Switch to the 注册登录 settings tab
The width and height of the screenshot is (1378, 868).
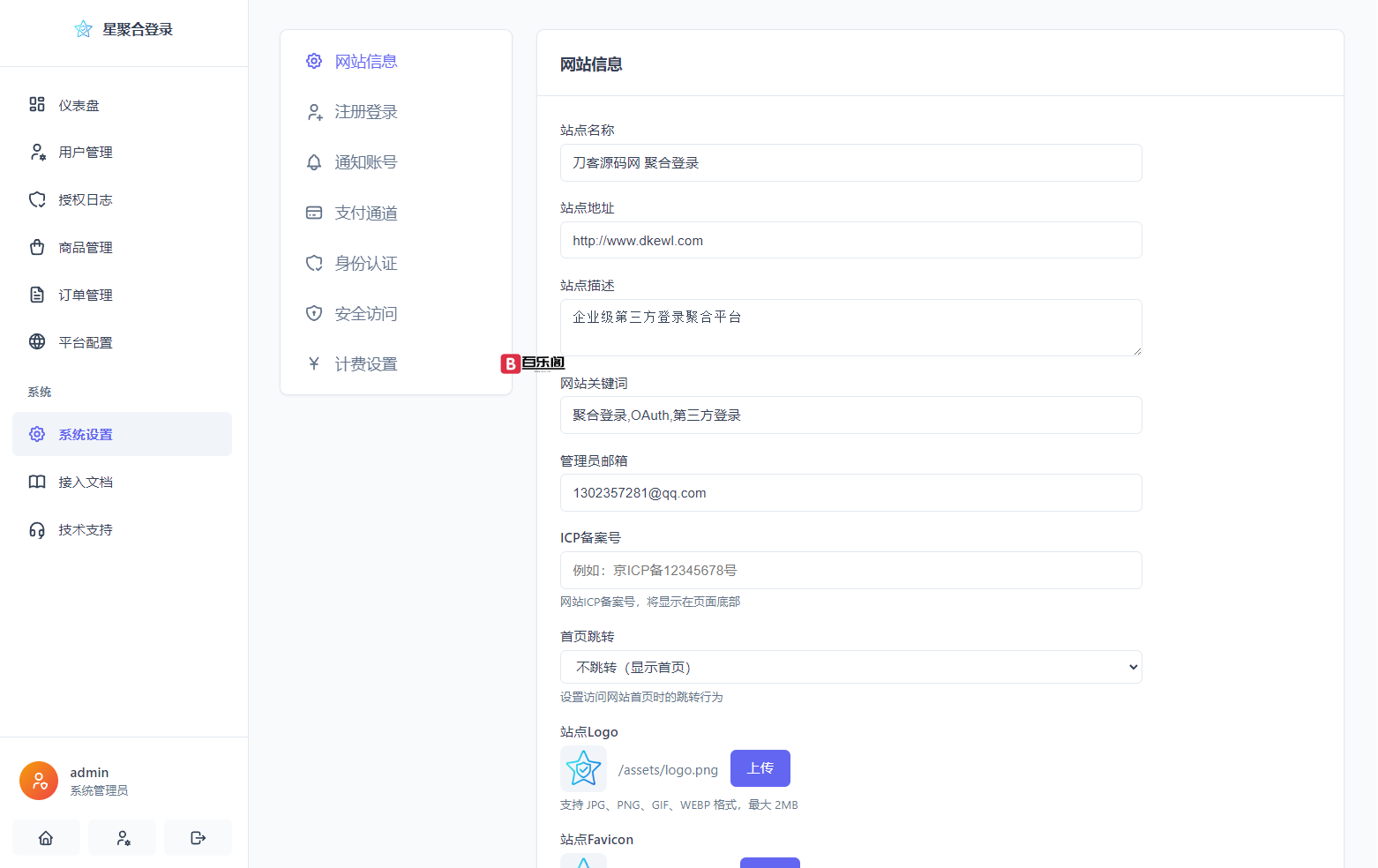(365, 112)
